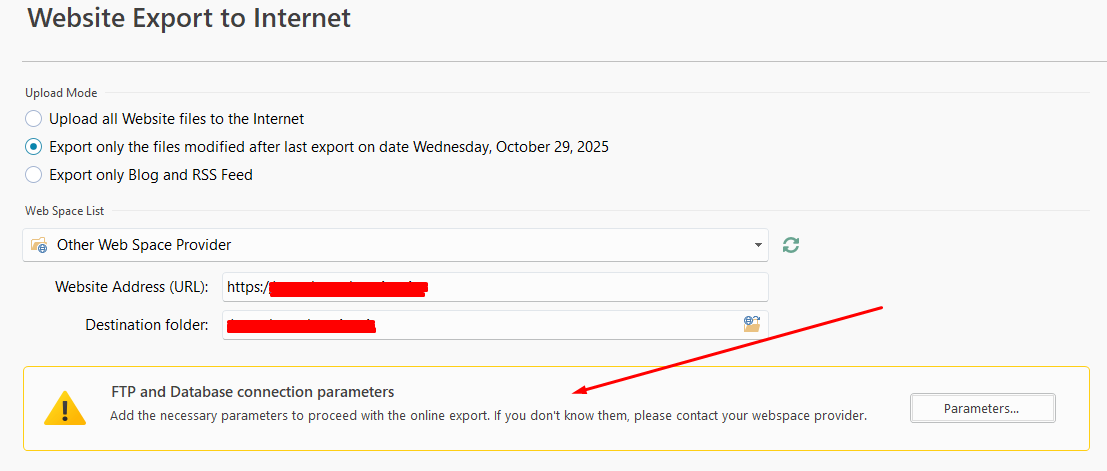The height and width of the screenshot is (471, 1107).
Task: Click the browse folder icon in Destination folder
Action: [752, 323]
